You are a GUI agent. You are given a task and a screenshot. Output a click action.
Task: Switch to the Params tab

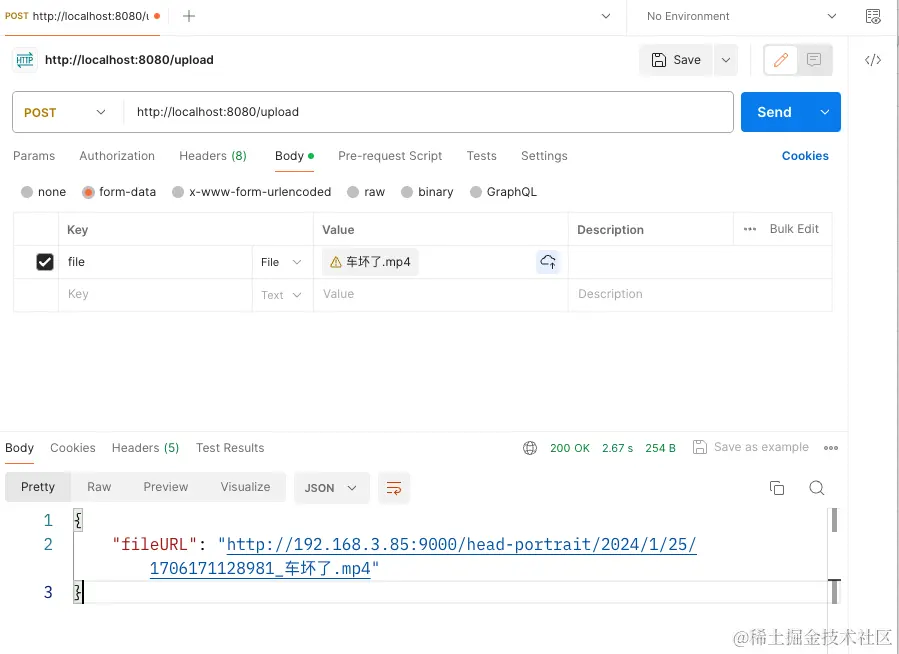(x=34, y=156)
